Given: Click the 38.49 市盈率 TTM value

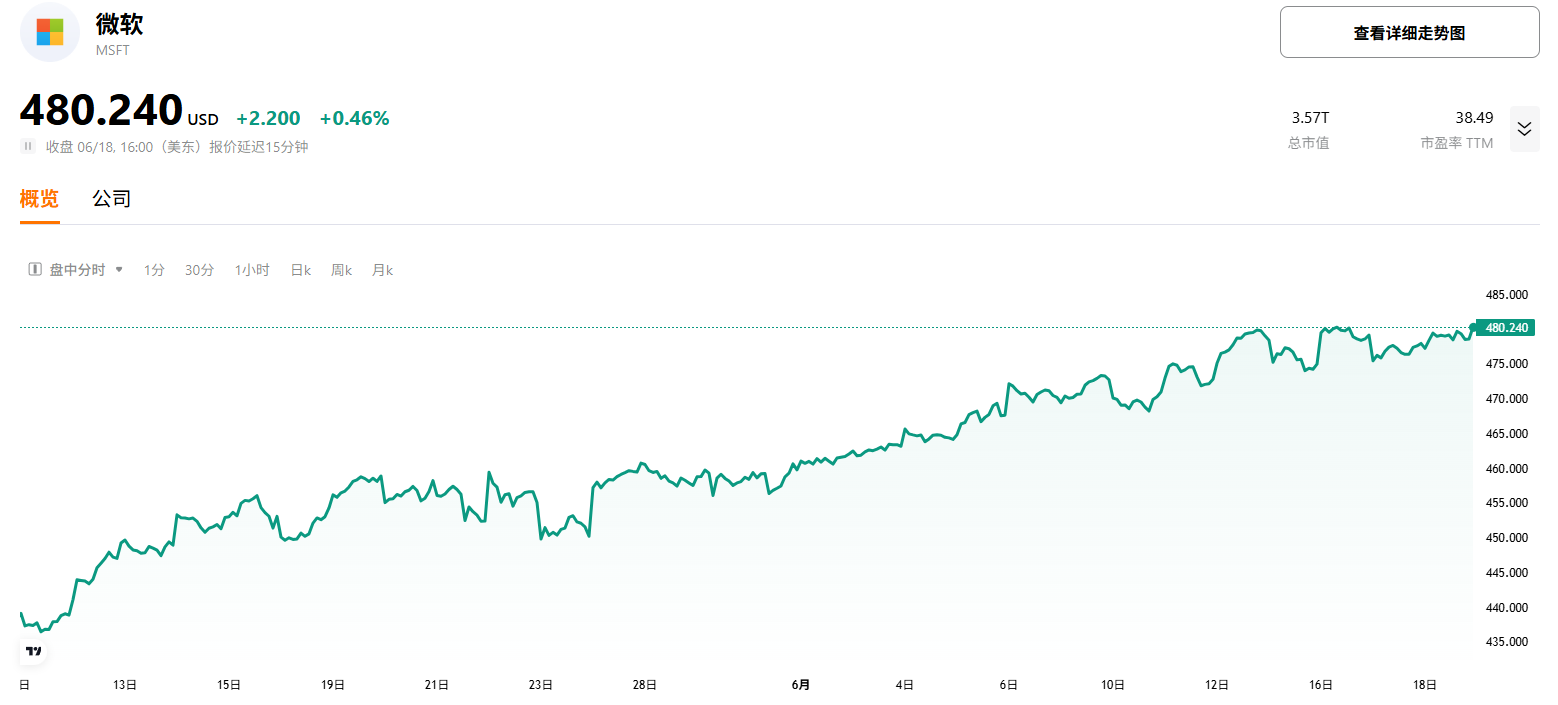Looking at the screenshot, I should 1474,117.
